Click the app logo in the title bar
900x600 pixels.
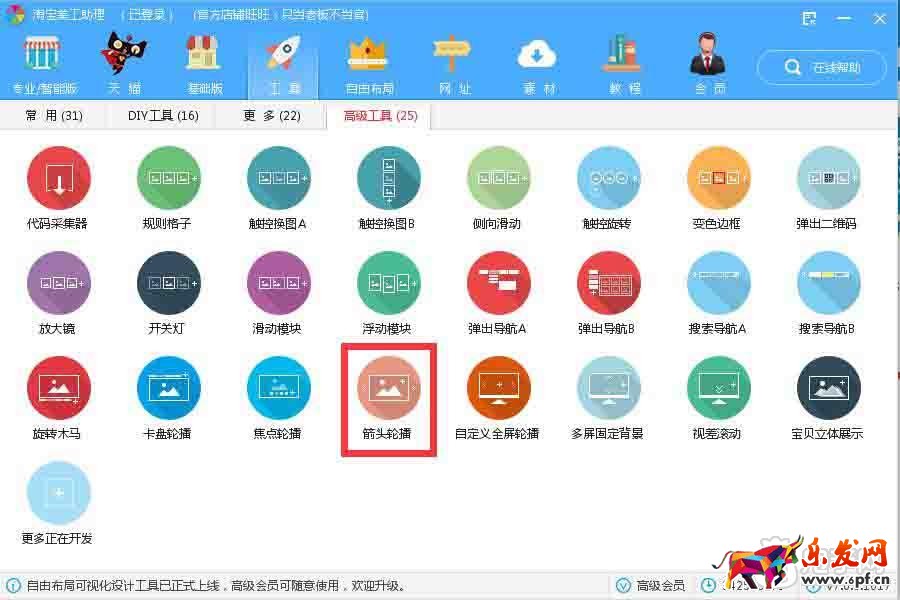(x=16, y=14)
